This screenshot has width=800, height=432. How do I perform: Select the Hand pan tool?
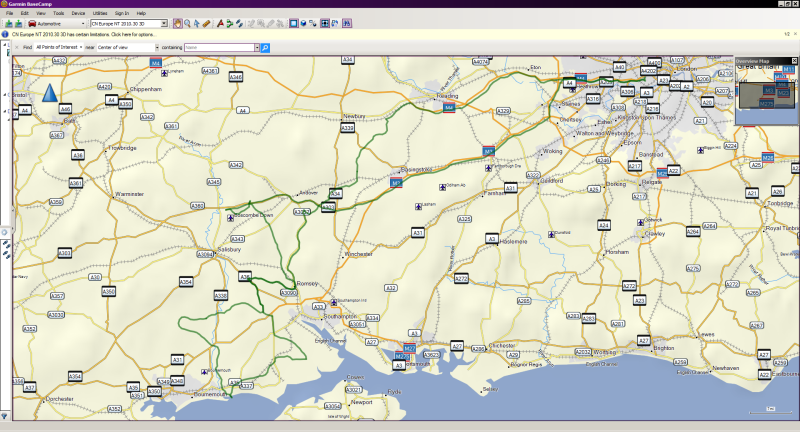pos(178,22)
